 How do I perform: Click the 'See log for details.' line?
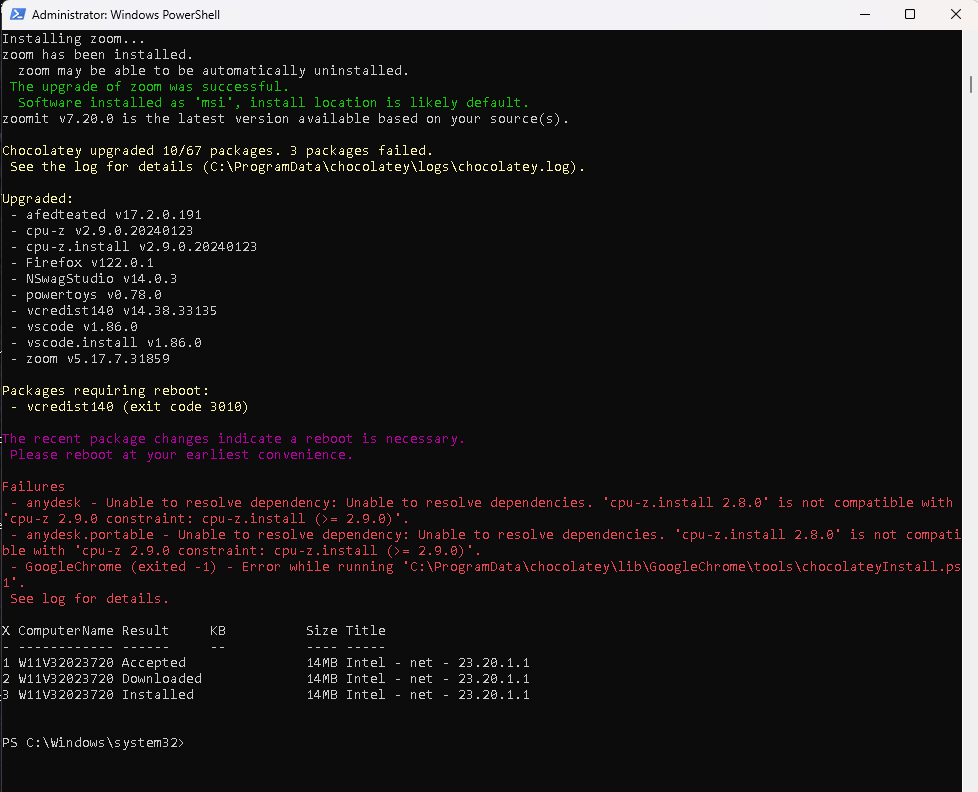tap(89, 599)
